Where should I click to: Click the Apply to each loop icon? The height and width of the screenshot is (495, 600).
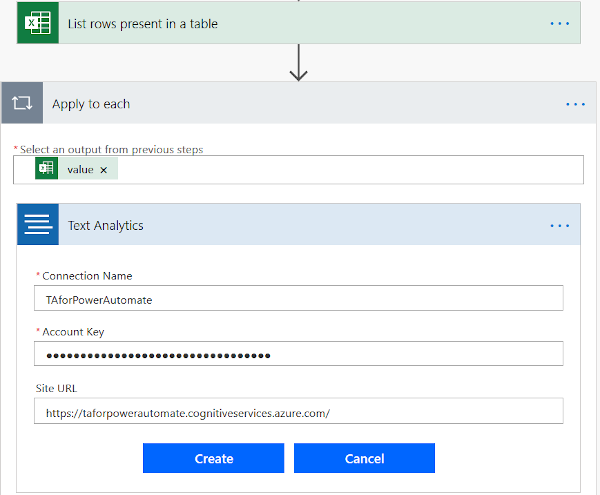pos(22,103)
